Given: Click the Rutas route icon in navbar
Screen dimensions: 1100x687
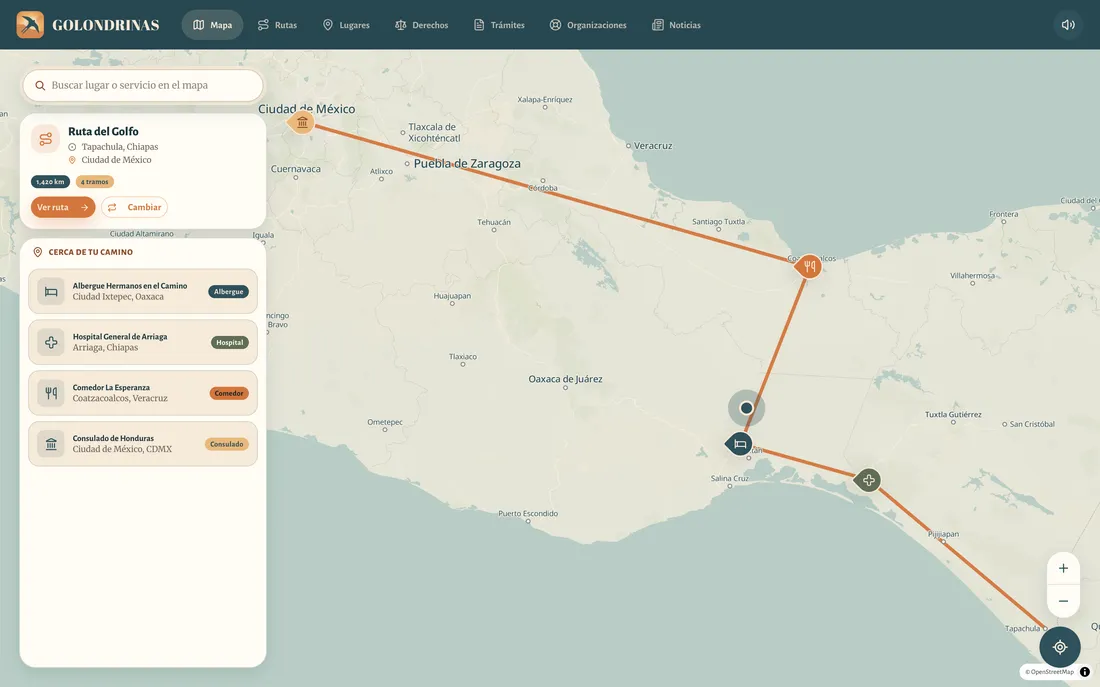Looking at the screenshot, I should tap(263, 25).
